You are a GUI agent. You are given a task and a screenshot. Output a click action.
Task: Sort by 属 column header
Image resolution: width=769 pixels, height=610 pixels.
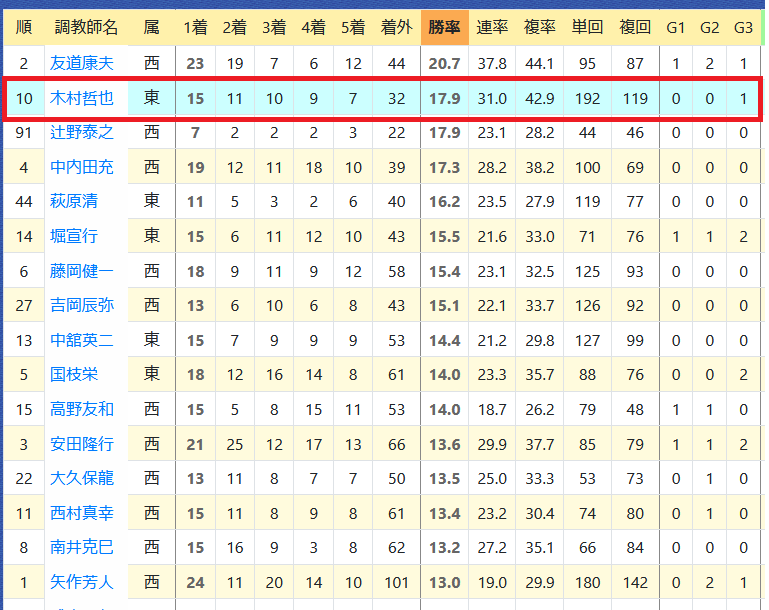(152, 27)
